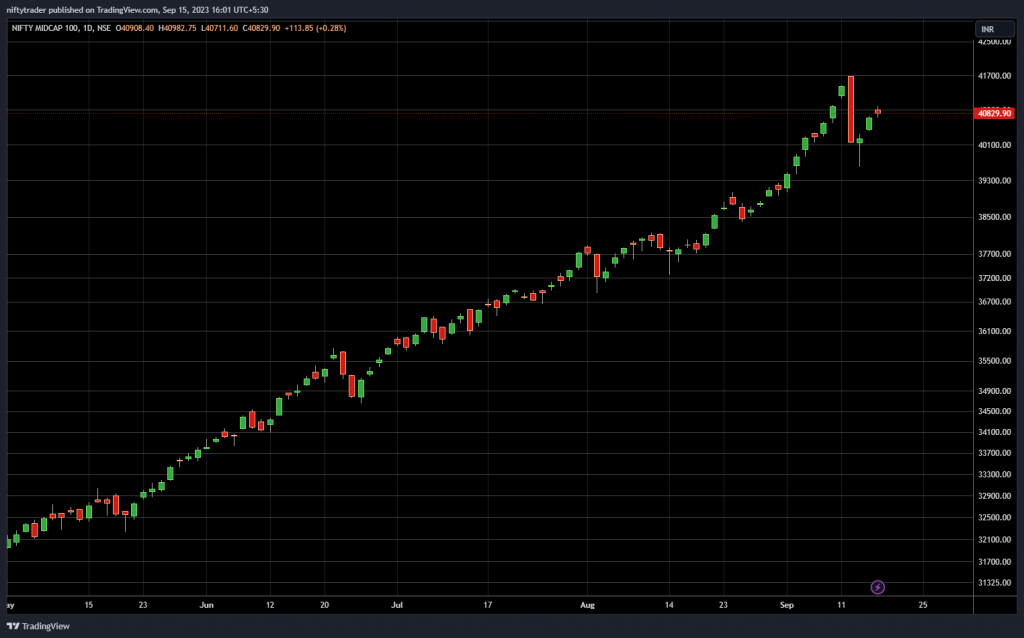Click the 20 date label before Jul
Screen dimensions: 1024x638
click(325, 605)
